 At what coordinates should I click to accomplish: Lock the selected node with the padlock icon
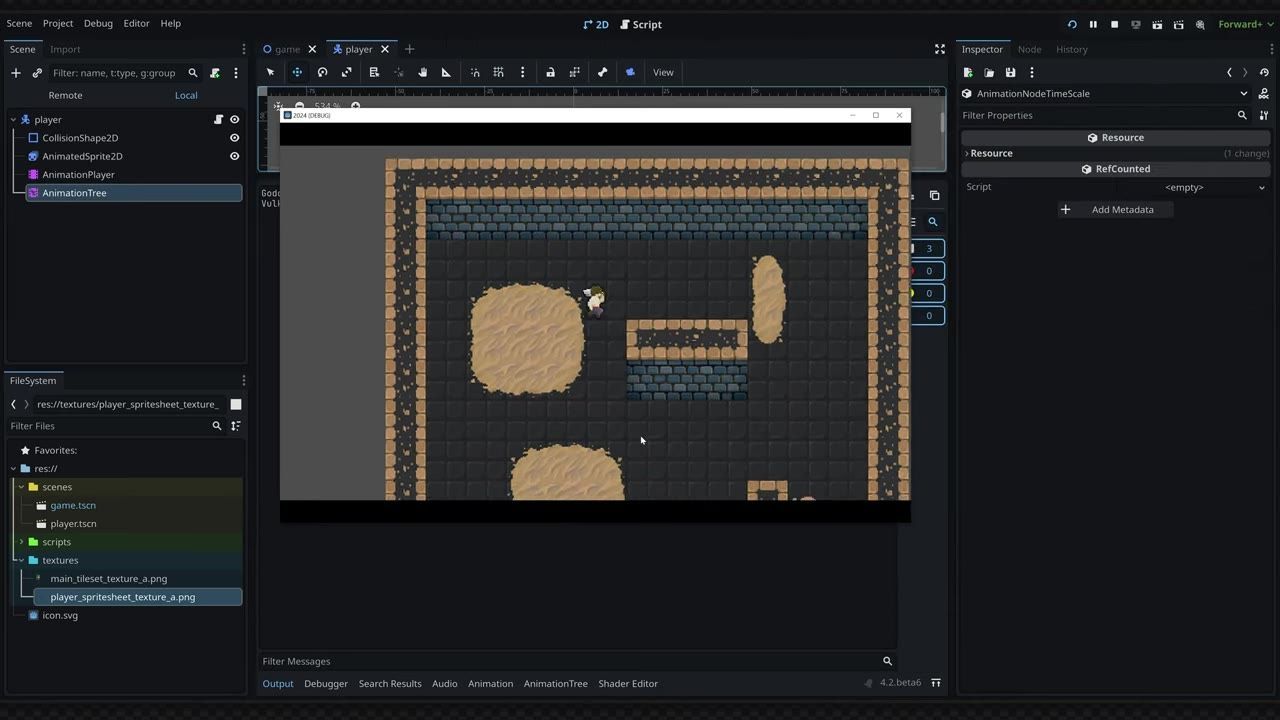click(x=550, y=72)
